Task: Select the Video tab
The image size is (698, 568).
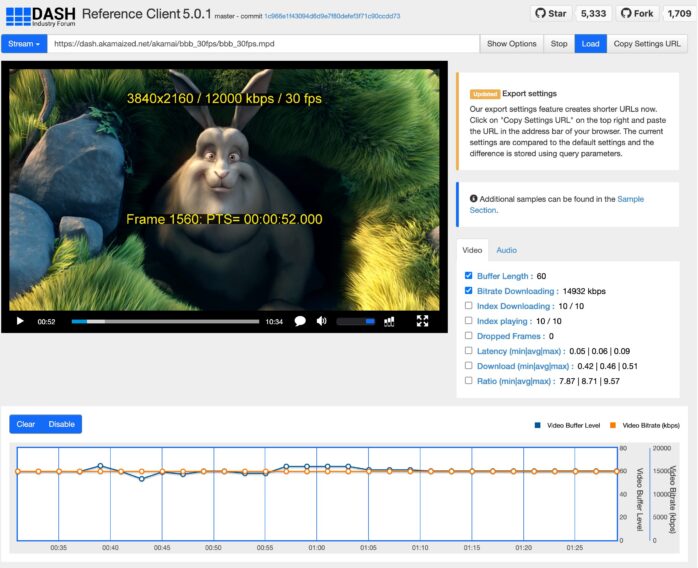Action: point(472,250)
